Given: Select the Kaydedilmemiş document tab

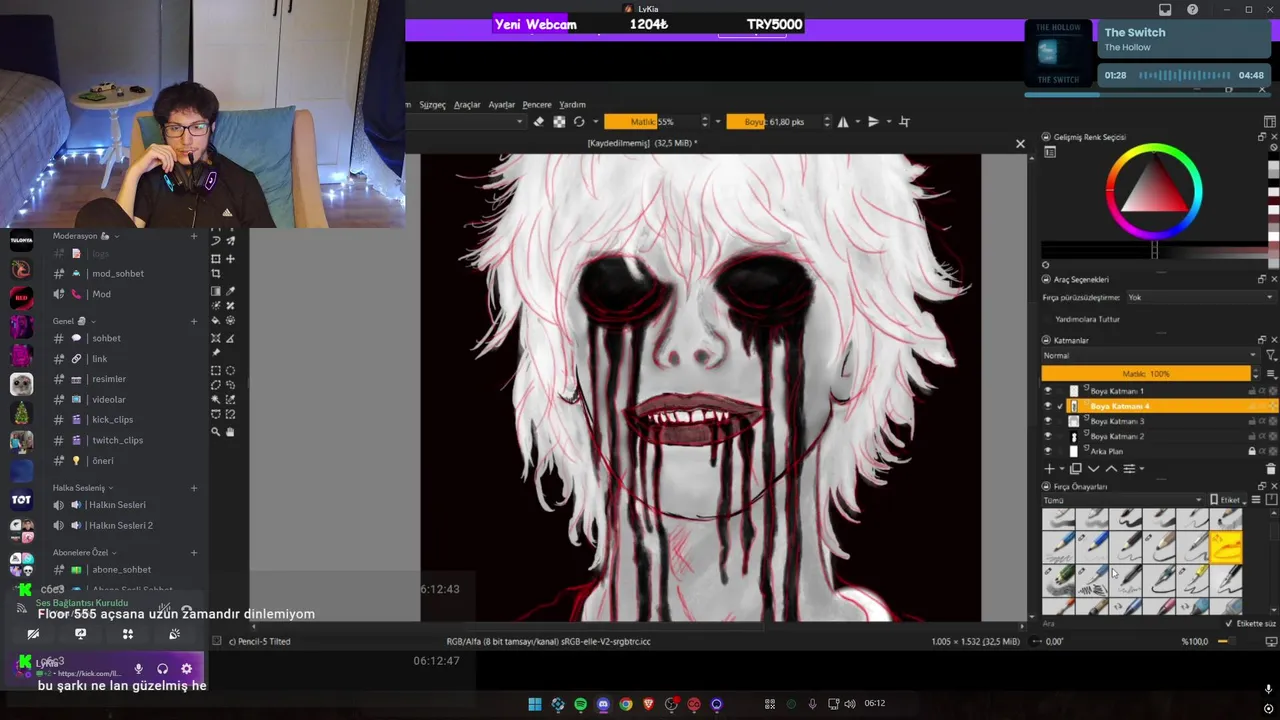Looking at the screenshot, I should coord(643,143).
